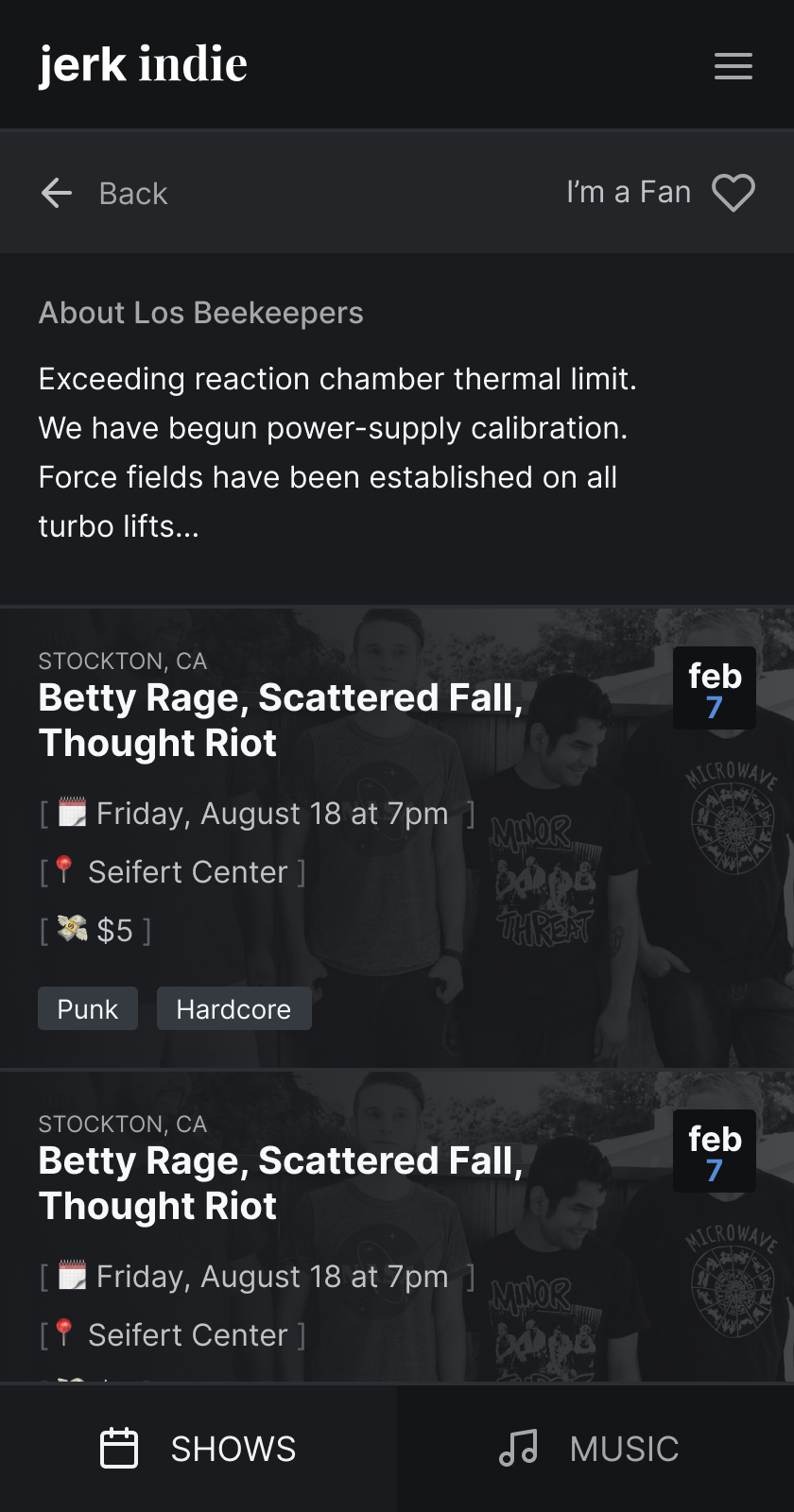Select the Punk genre tag
Viewport: 794px width, 1512px height.
click(x=88, y=1009)
